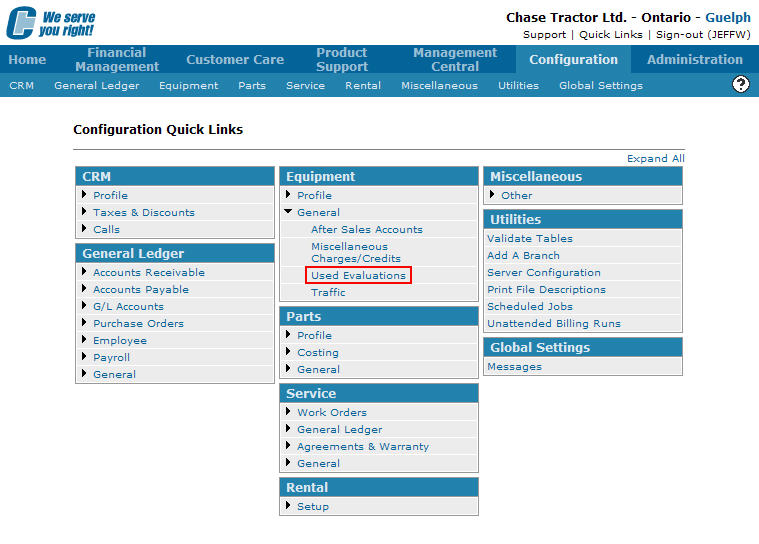Open the Product Support tab
The height and width of the screenshot is (544, 759).
pos(342,60)
